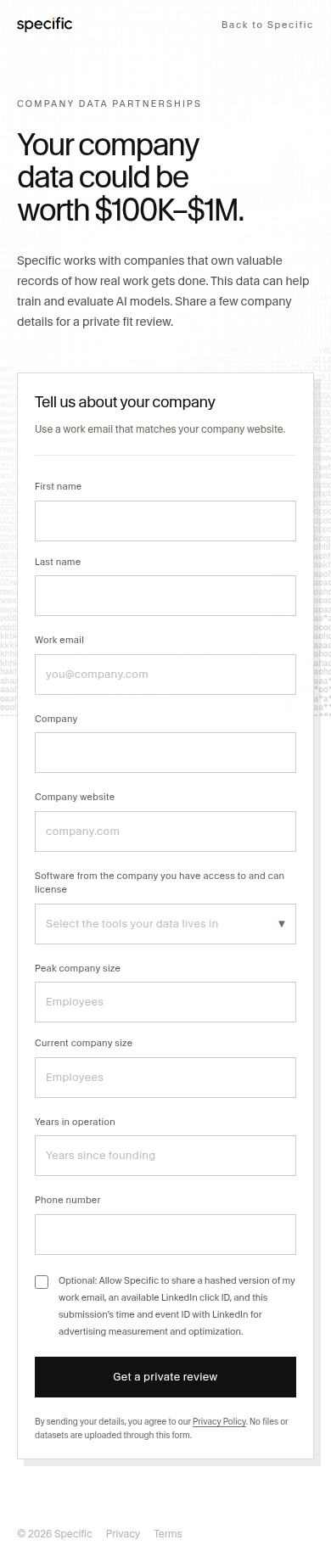Image resolution: width=331 pixels, height=1568 pixels.
Task: Click the Work email field
Action: pyautogui.click(x=165, y=675)
